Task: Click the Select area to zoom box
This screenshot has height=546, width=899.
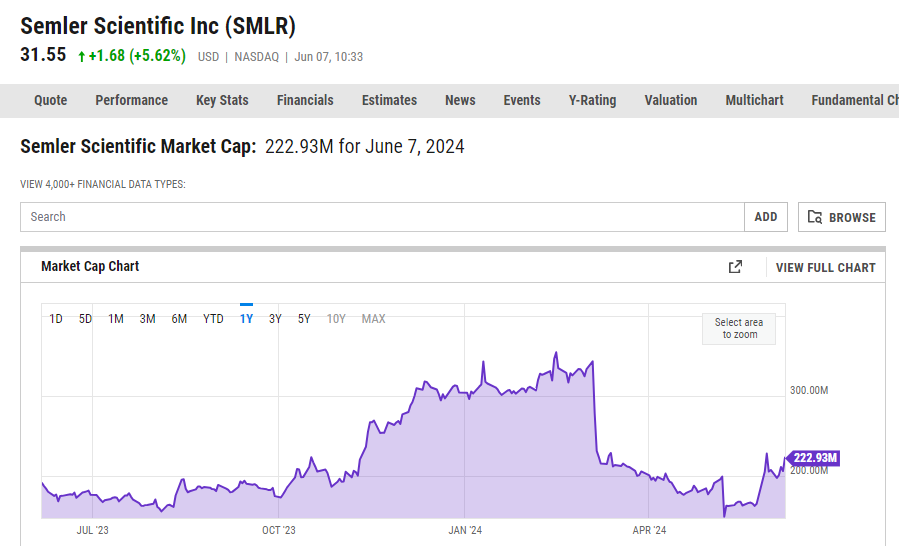Action: coord(739,329)
